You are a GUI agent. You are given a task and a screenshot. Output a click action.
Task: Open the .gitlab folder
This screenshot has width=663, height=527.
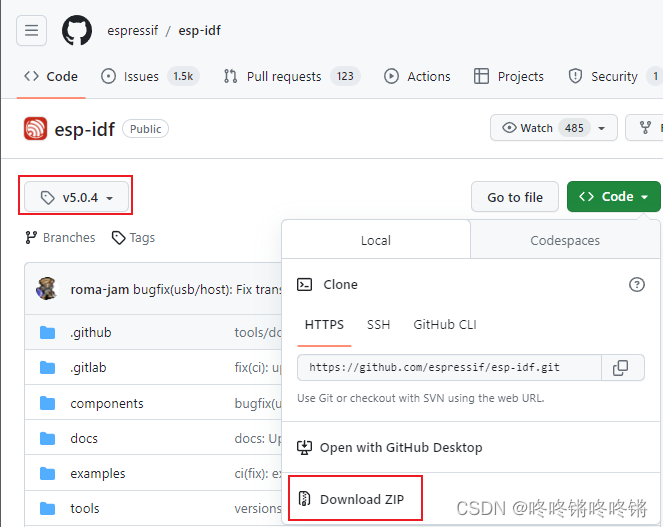[88, 368]
